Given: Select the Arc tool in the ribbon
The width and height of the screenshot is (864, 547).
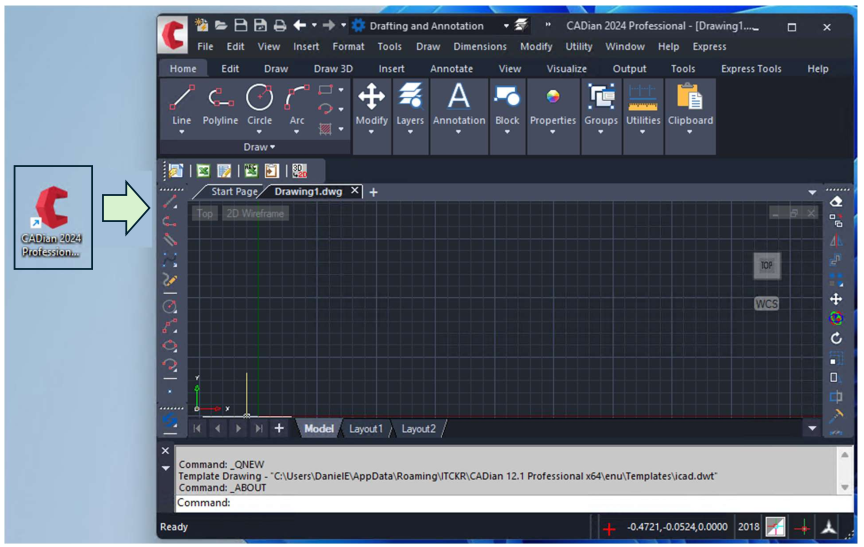Looking at the screenshot, I should [297, 104].
